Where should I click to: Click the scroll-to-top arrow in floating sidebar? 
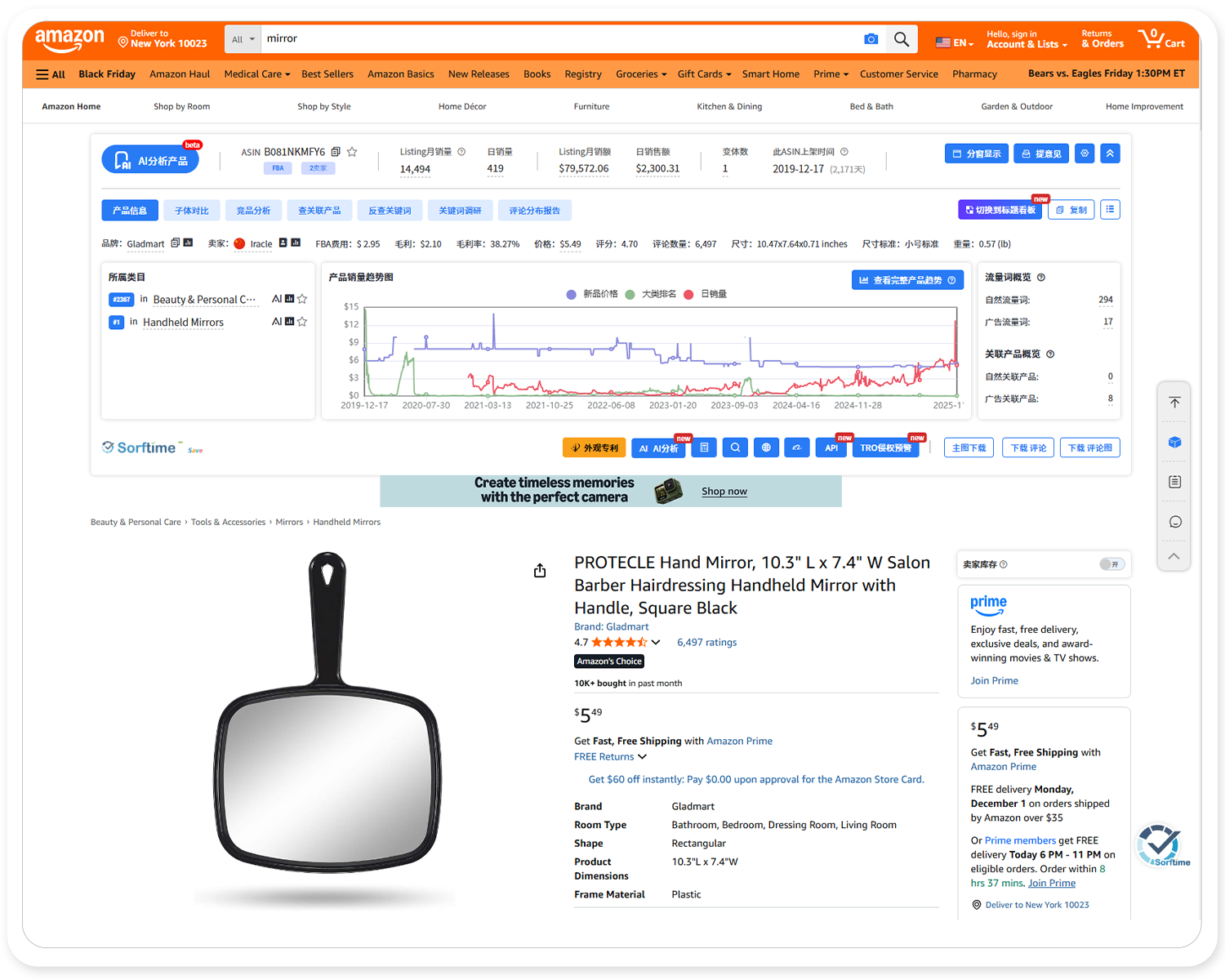(x=1174, y=402)
